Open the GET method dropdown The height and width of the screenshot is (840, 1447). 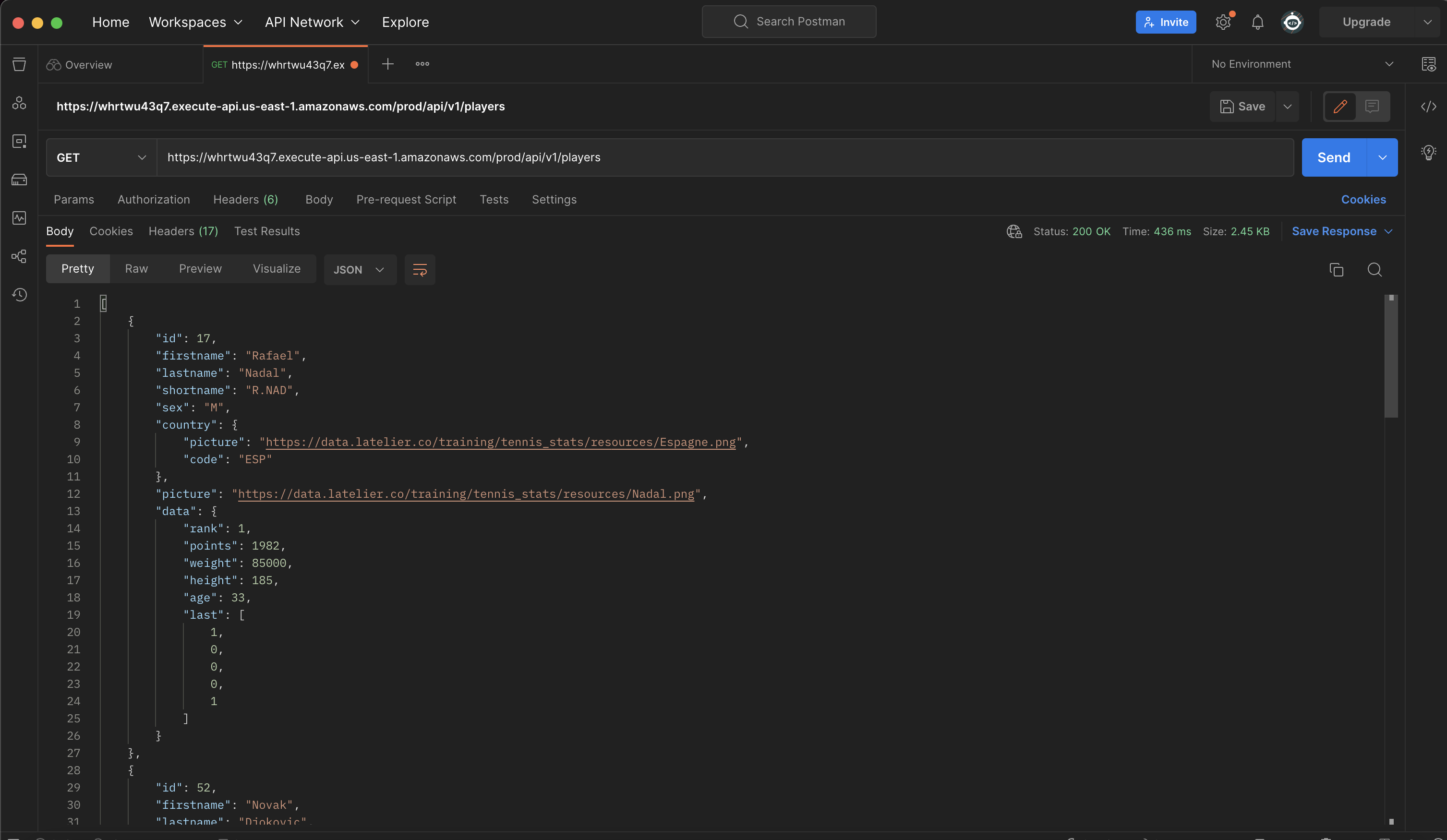click(x=101, y=157)
